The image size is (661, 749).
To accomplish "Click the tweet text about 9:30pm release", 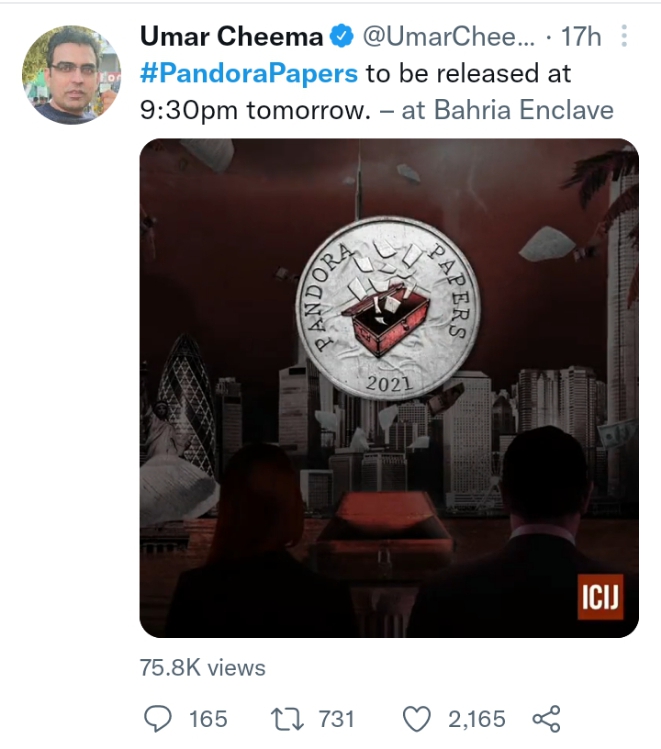I will 355,92.
